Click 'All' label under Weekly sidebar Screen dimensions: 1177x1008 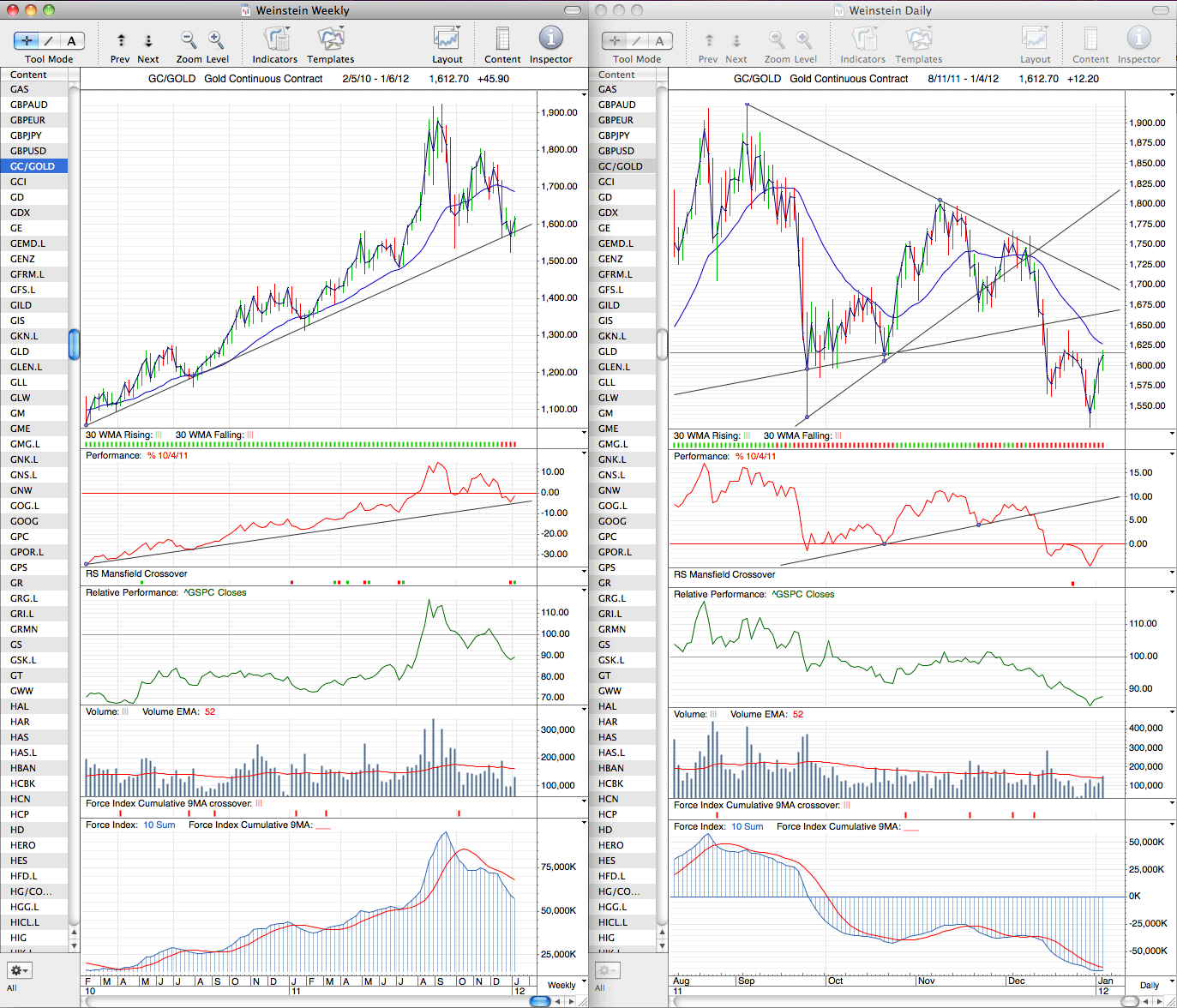[x=12, y=987]
